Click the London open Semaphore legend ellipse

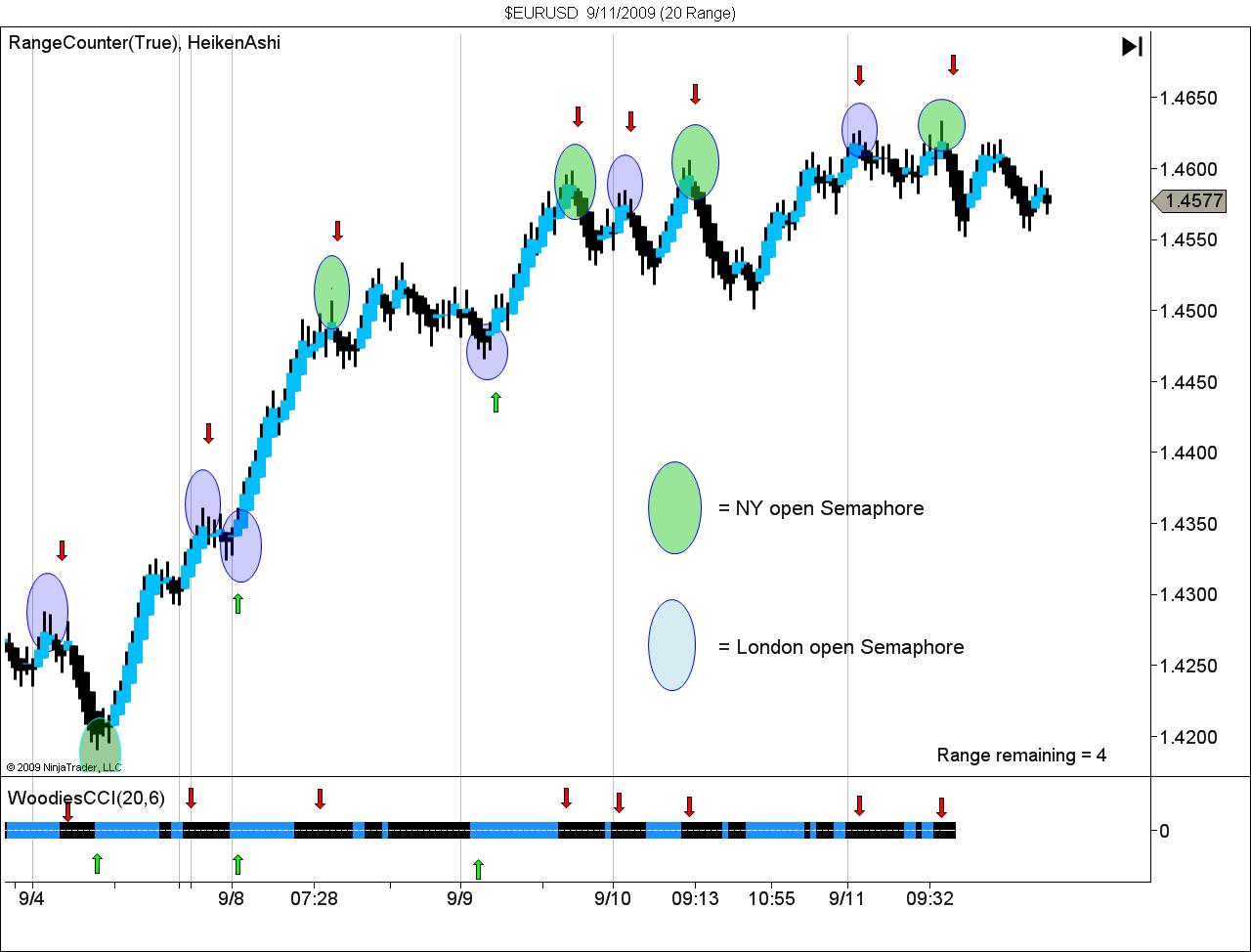(670, 646)
